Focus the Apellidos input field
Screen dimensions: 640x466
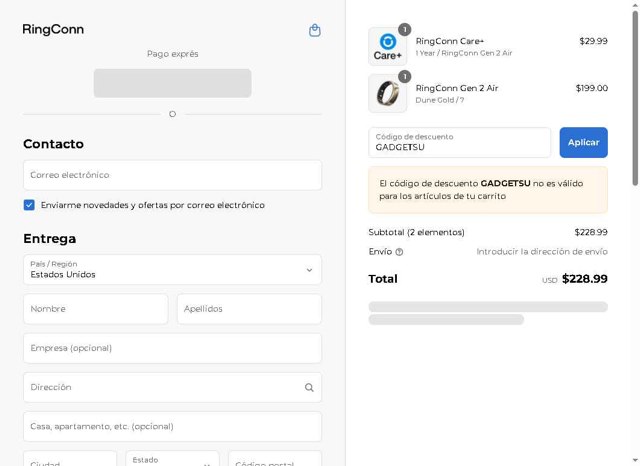click(x=249, y=309)
